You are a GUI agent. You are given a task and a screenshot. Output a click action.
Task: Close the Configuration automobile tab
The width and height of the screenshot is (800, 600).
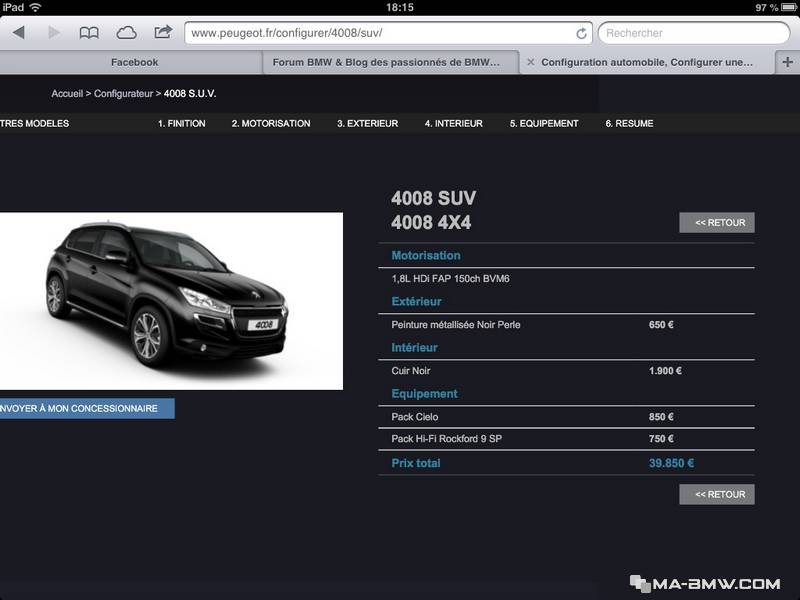pos(531,62)
